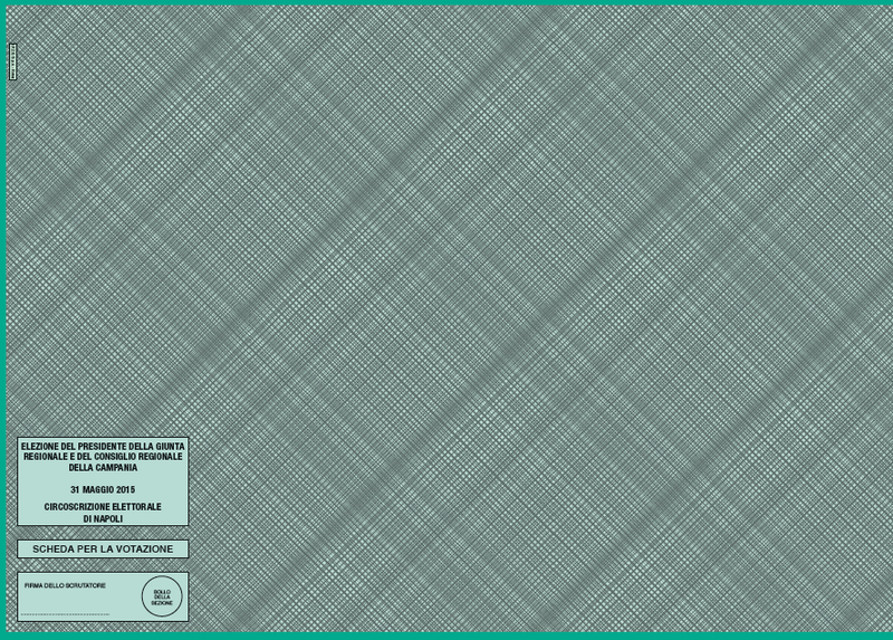Click the small vertical label near top-left

[12, 61]
